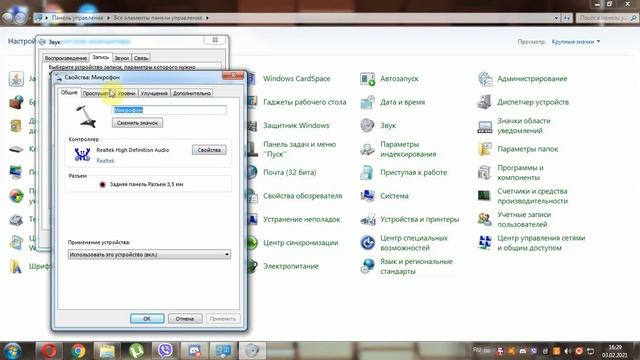
Task: Open Защитник Windows link
Action: tap(296, 125)
